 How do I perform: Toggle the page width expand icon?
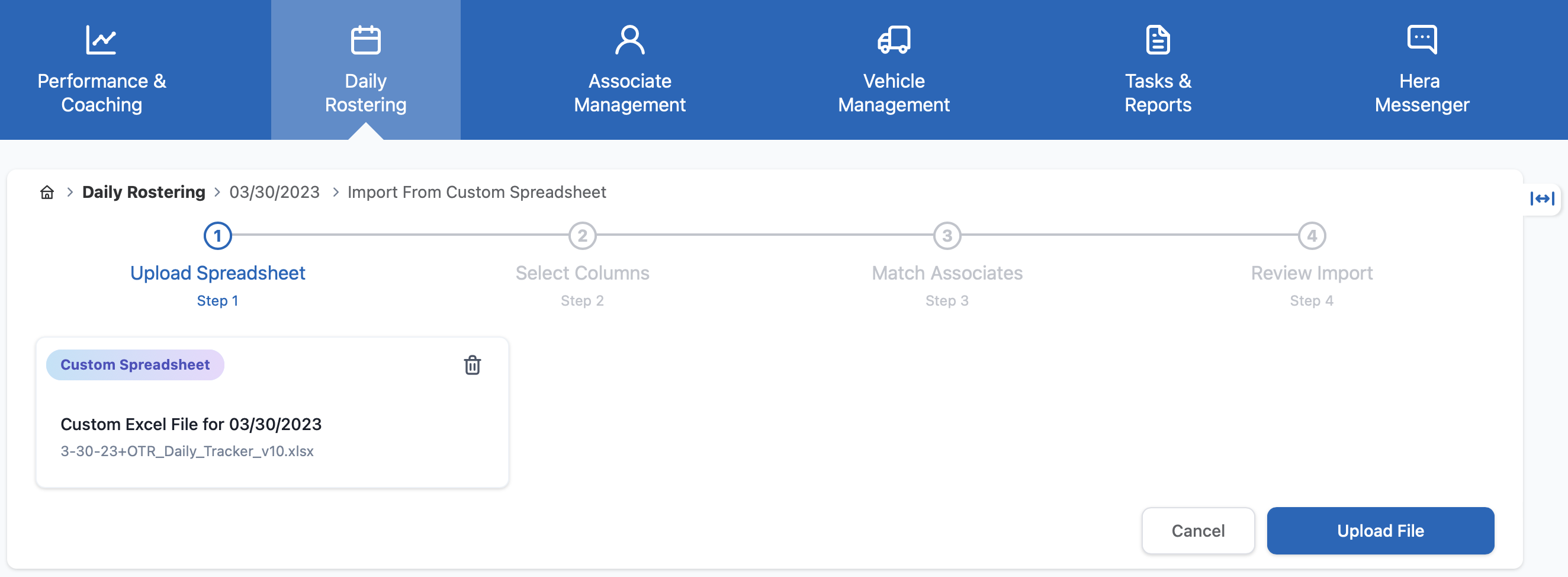click(1542, 198)
